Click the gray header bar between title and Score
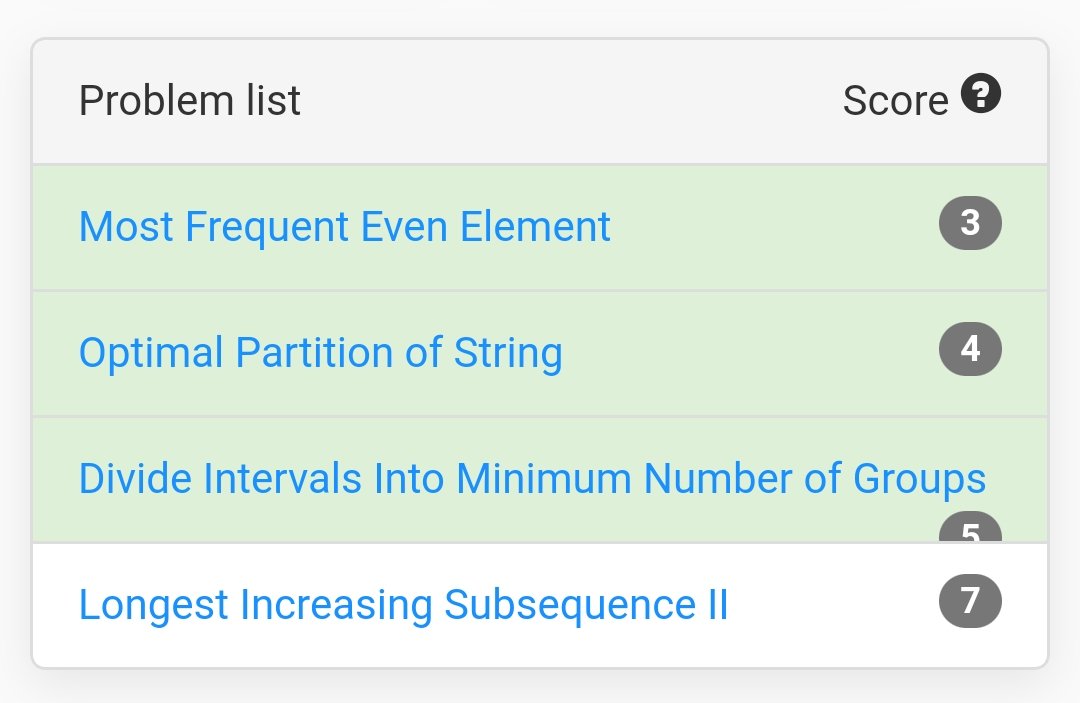 coord(572,101)
